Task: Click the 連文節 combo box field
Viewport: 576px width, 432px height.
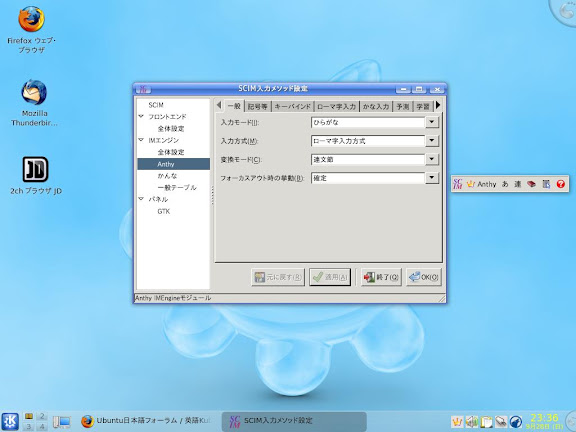Action: click(x=368, y=159)
